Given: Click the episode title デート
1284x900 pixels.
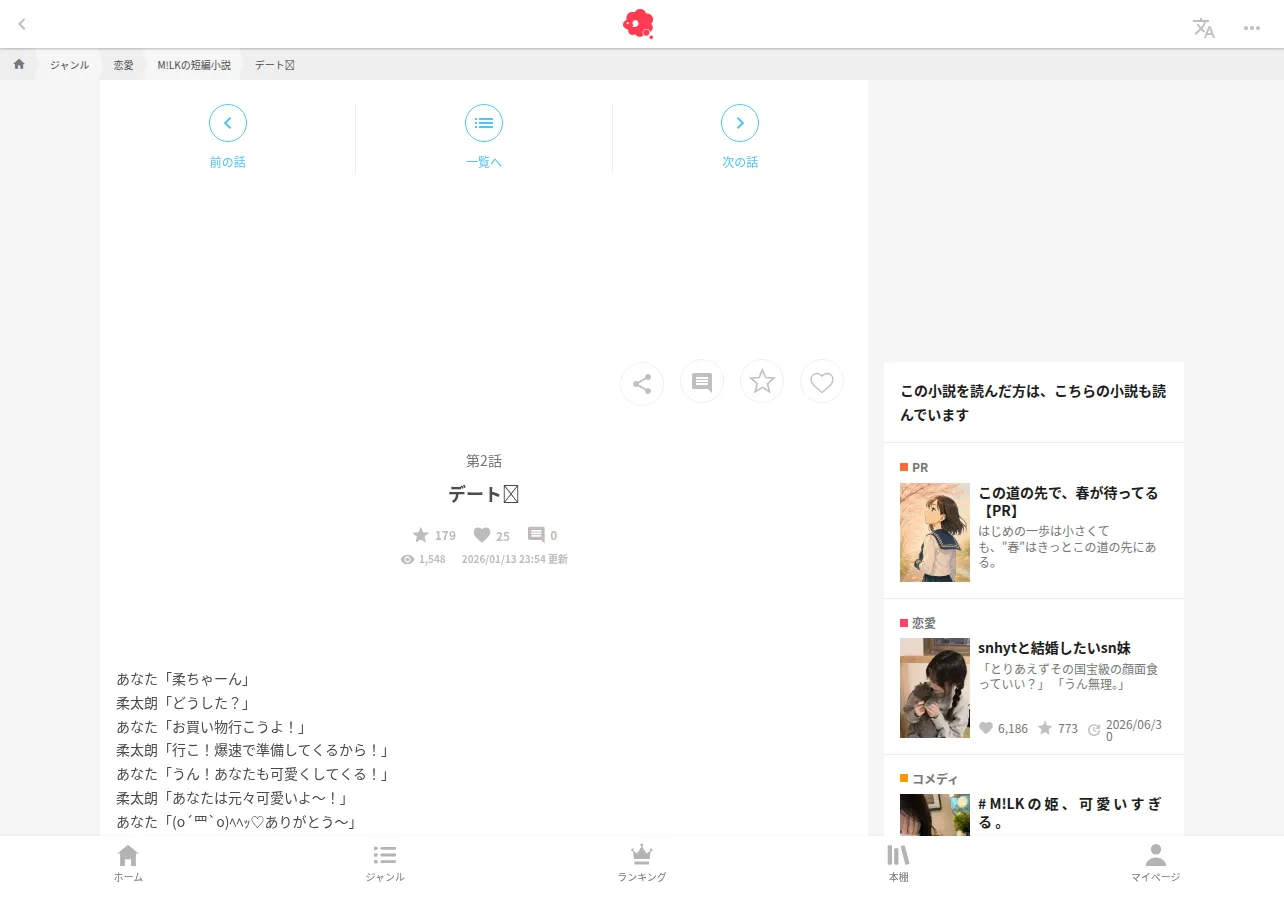Looking at the screenshot, I should pyautogui.click(x=484, y=494).
